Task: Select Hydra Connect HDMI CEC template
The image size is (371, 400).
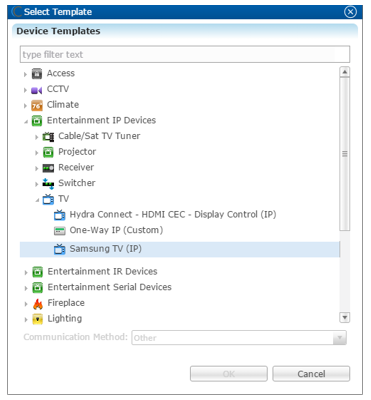Action: (x=173, y=214)
